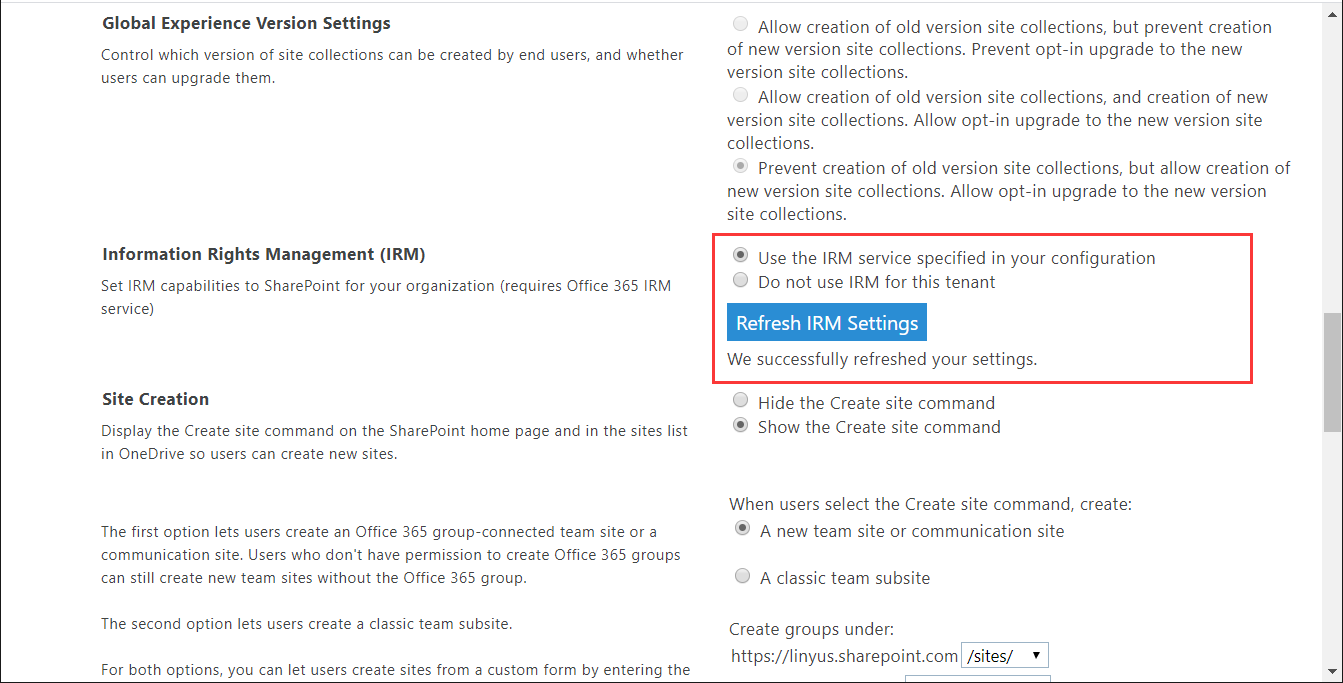
Task: Click the 'Global Experience Version Settings' heading
Action: click(246, 22)
